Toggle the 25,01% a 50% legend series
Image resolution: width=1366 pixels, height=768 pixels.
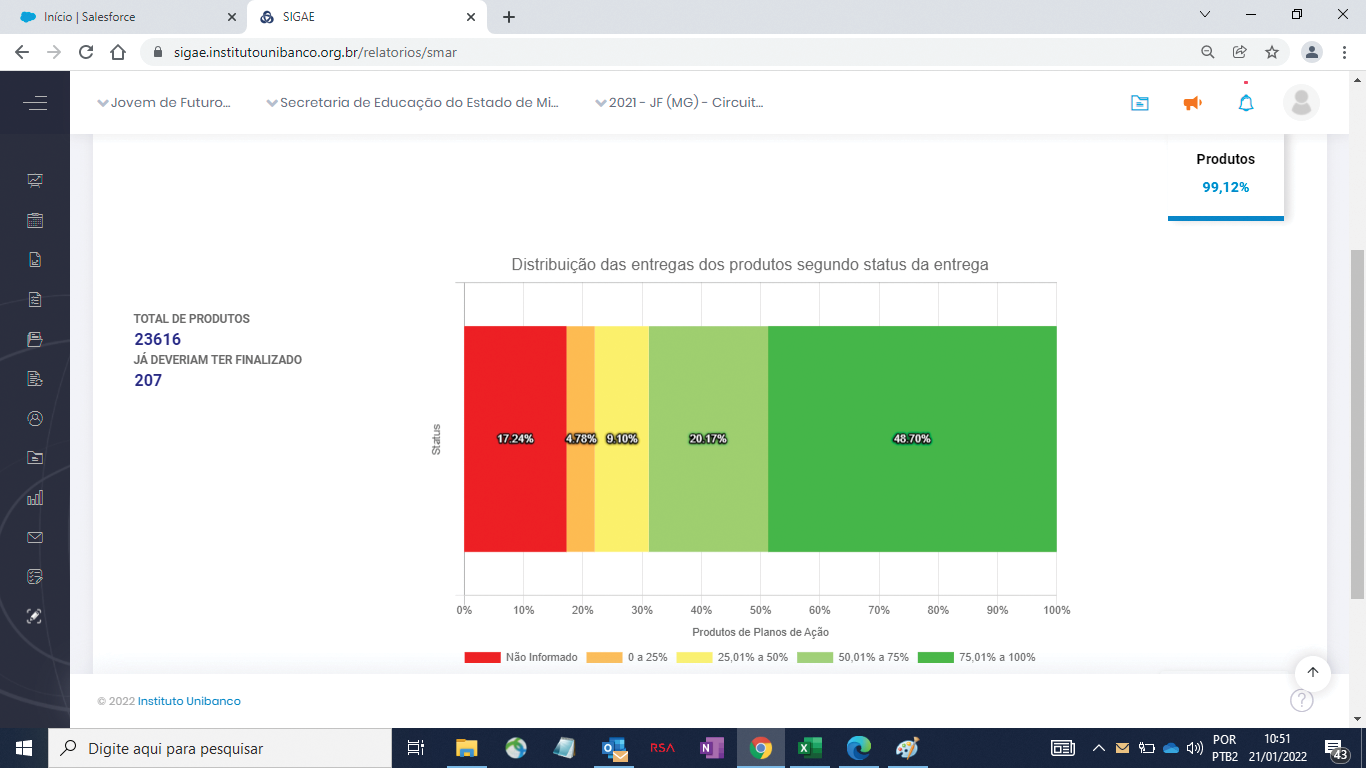point(732,657)
